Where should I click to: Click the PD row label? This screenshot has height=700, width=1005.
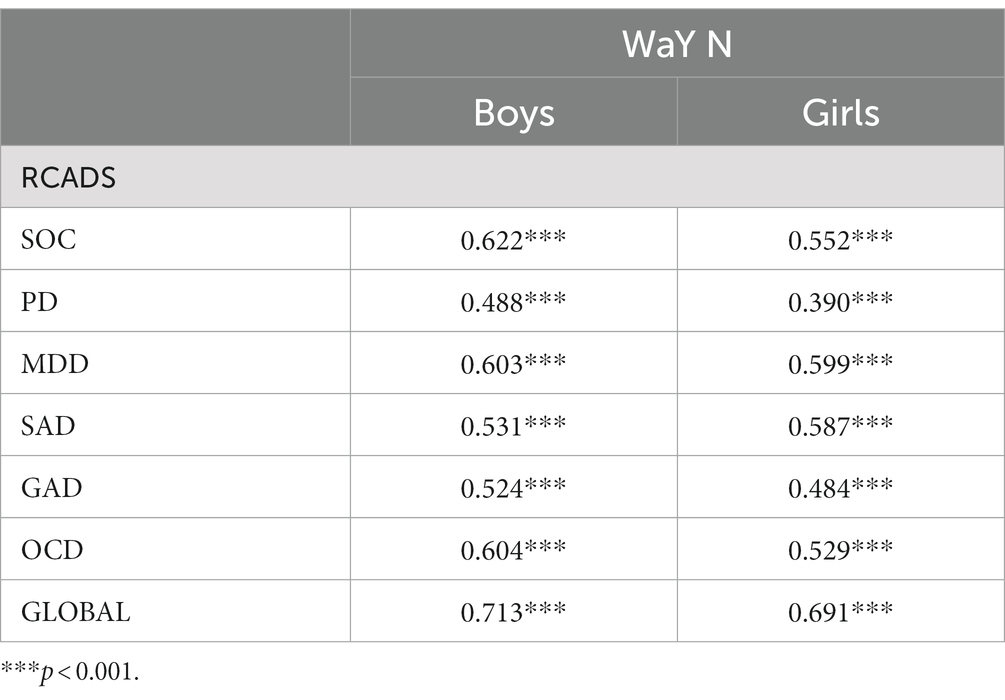coord(39,301)
